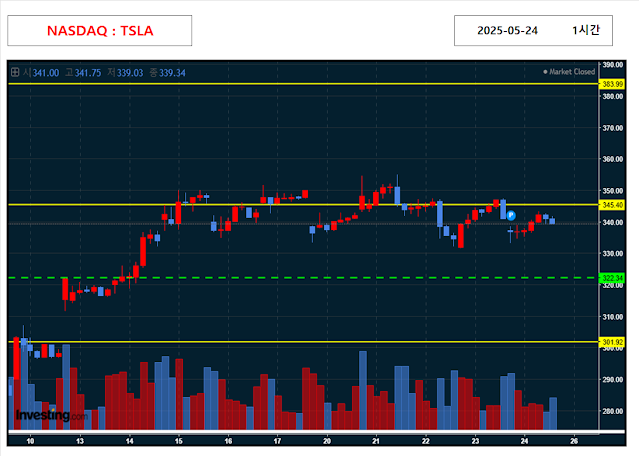Screen dimensions: 639x456
Task: Click the 2025-05-24 date label
Action: click(x=507, y=31)
